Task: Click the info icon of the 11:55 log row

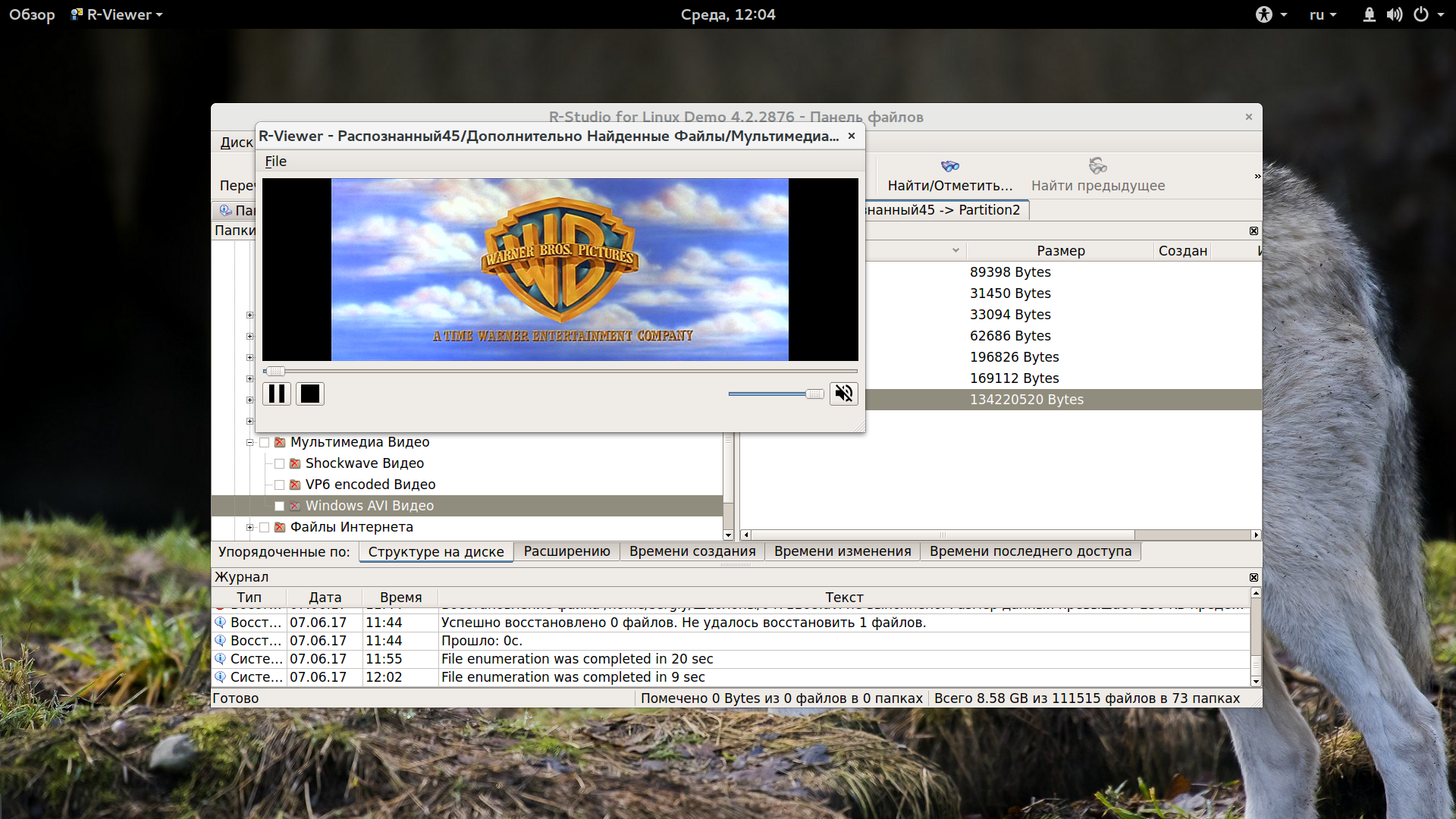Action: pyautogui.click(x=221, y=659)
